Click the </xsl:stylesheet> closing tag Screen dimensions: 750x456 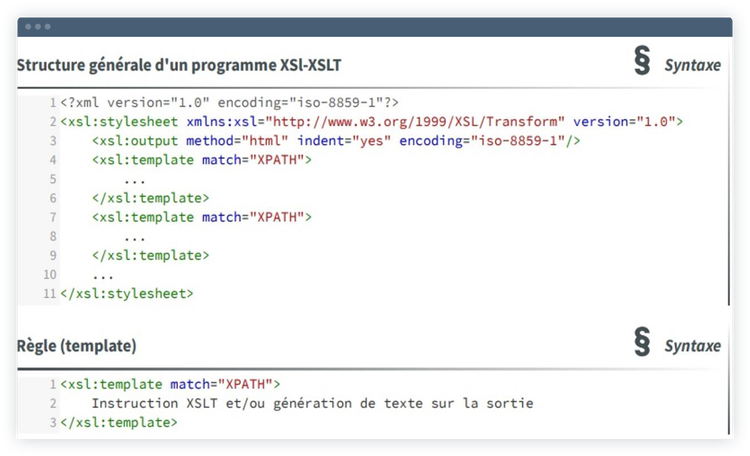[x=127, y=293]
